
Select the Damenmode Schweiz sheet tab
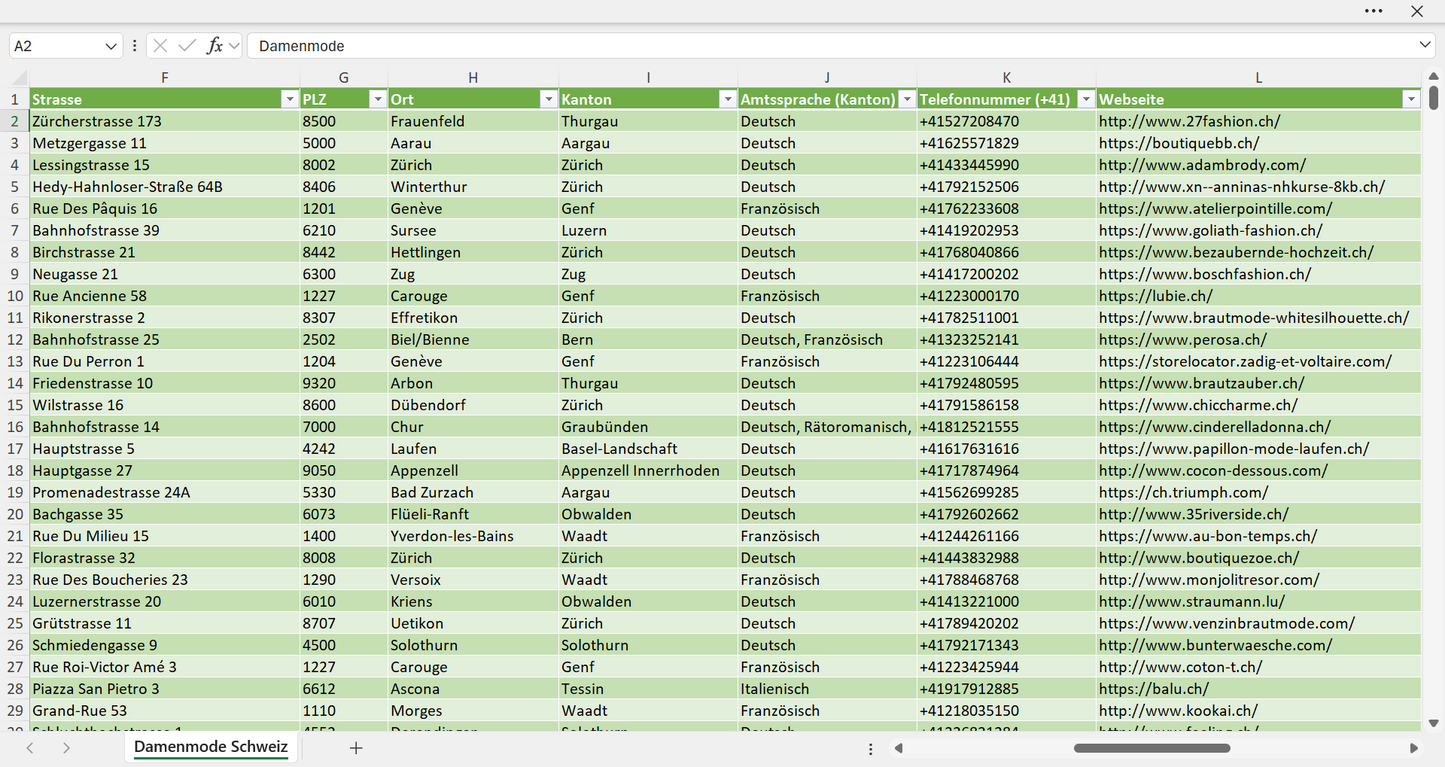pos(211,747)
